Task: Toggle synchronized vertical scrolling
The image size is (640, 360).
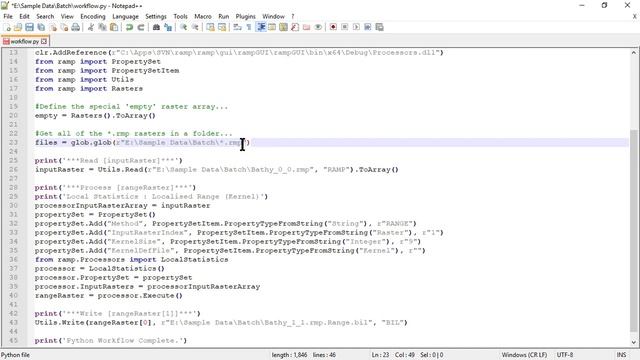Action: [x=210, y=27]
